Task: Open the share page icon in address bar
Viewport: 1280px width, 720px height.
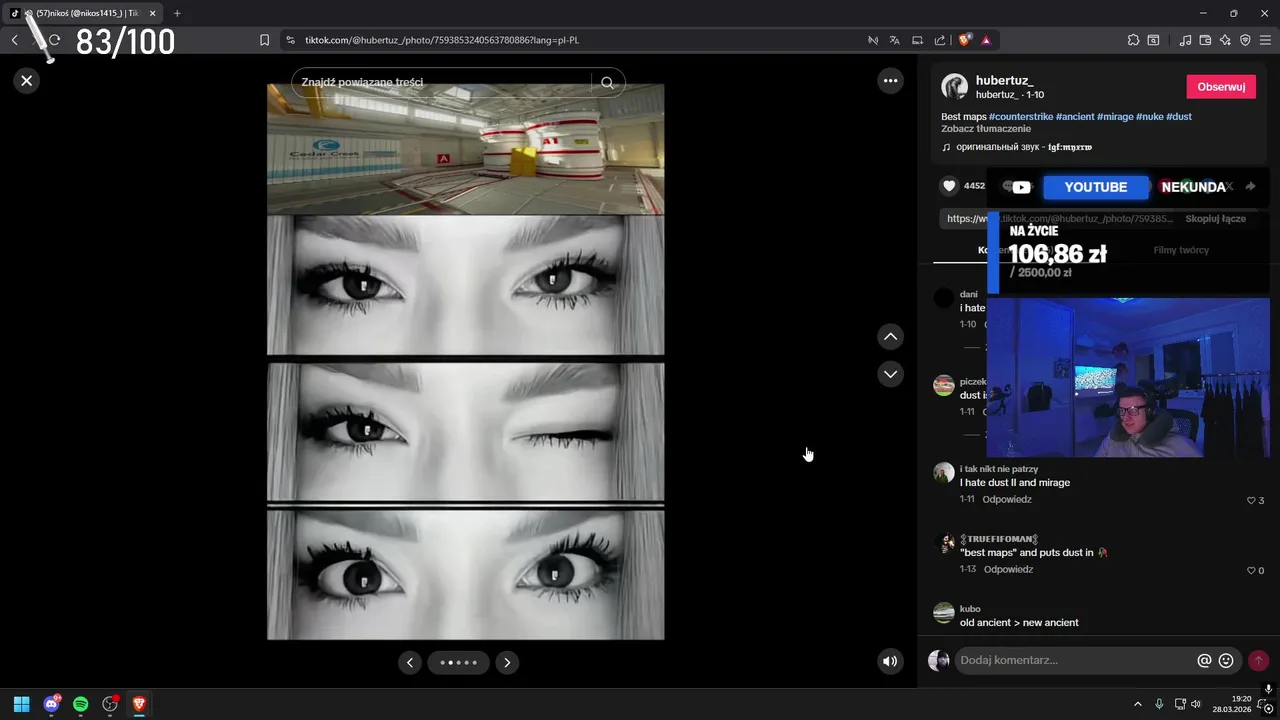Action: (x=940, y=40)
